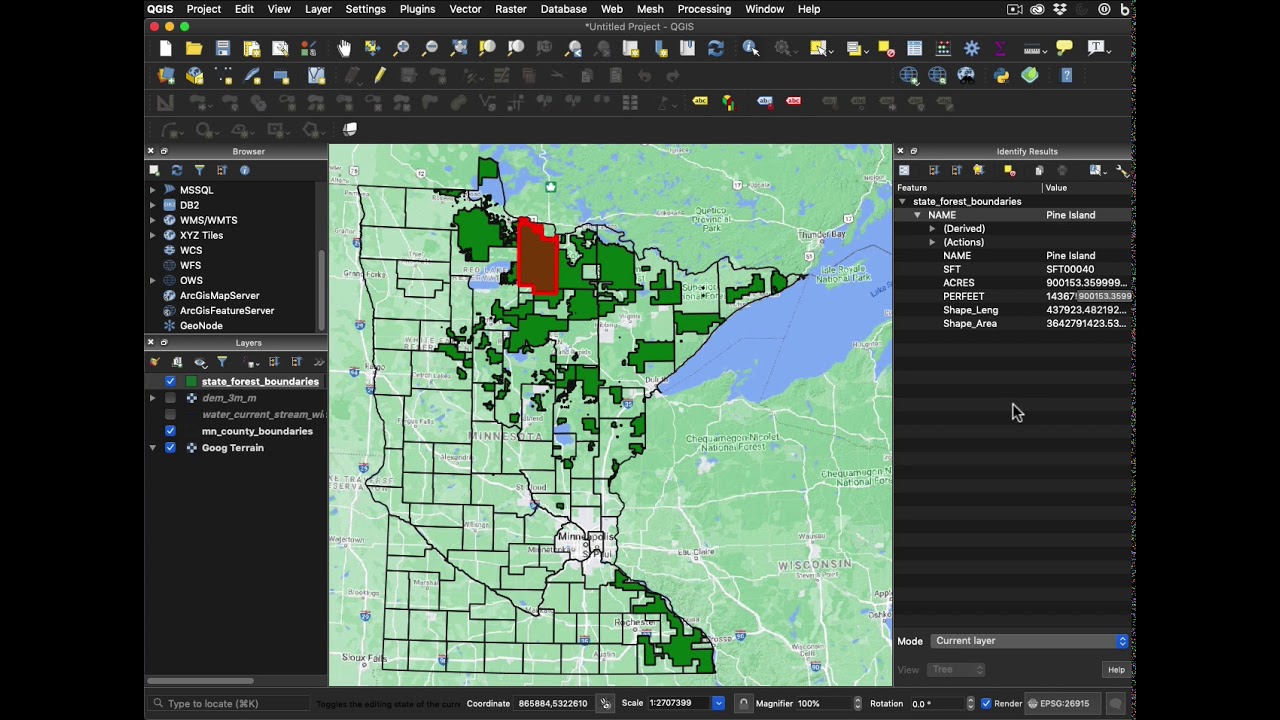Enable the dem_3m_m layer checkbox
Image resolution: width=1280 pixels, height=720 pixels.
point(170,398)
